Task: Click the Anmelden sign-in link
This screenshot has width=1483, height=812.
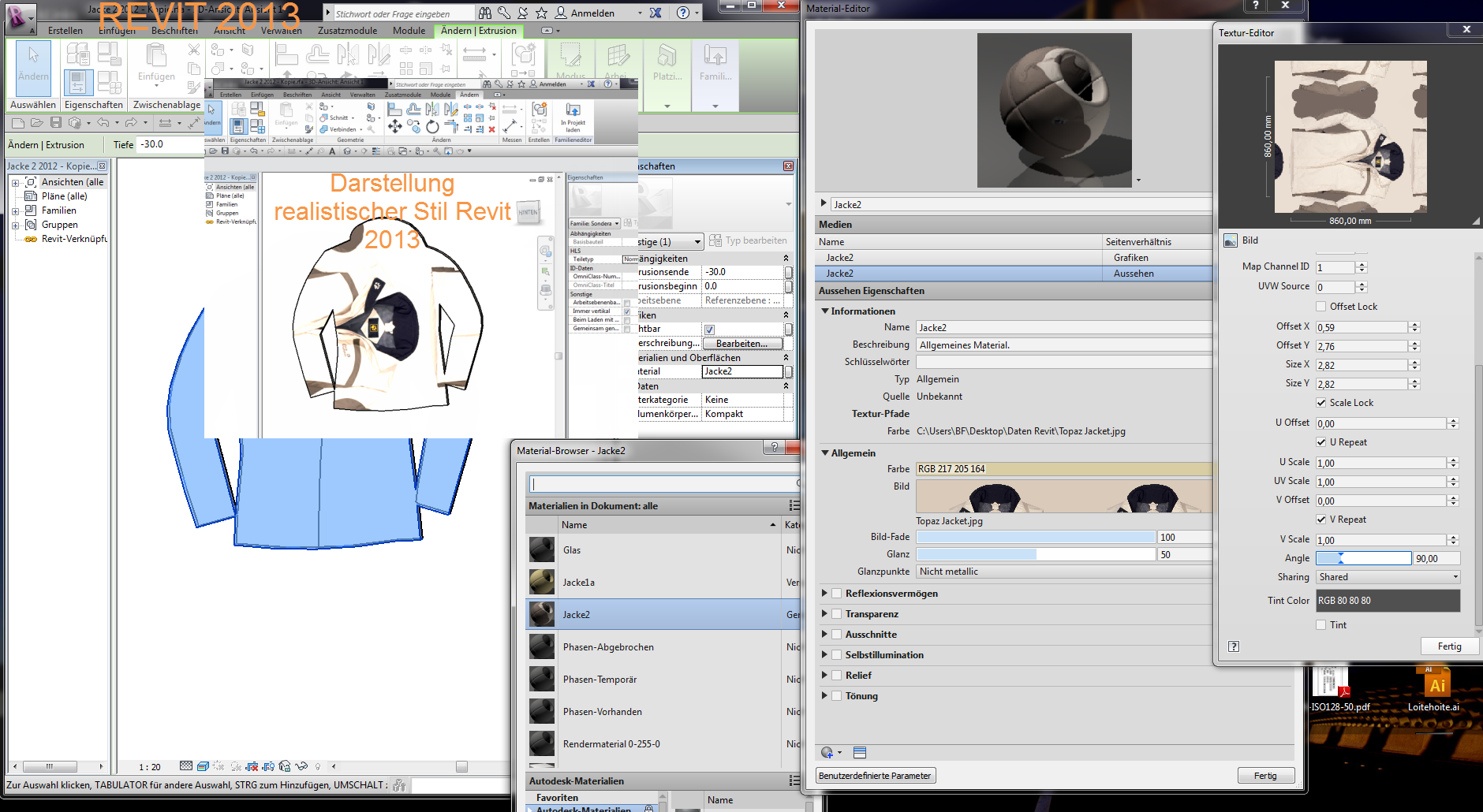Action: point(592,13)
